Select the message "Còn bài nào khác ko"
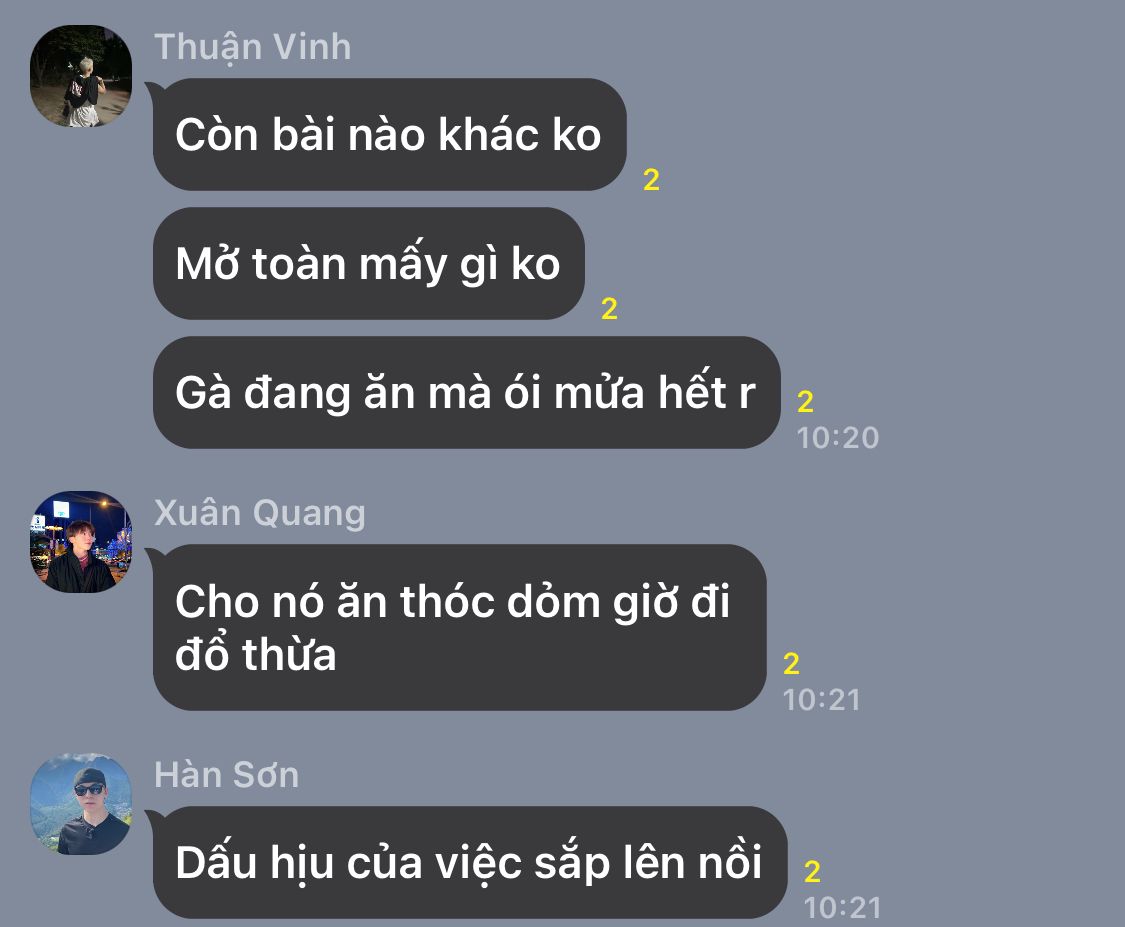The image size is (1125, 927). point(390,134)
